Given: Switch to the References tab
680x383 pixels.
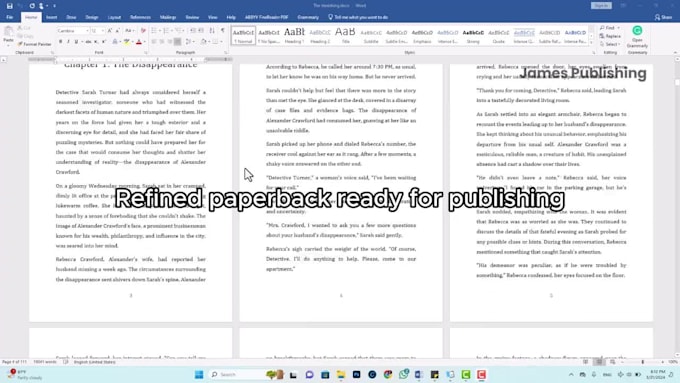Looking at the screenshot, I should pyautogui.click(x=141, y=17).
